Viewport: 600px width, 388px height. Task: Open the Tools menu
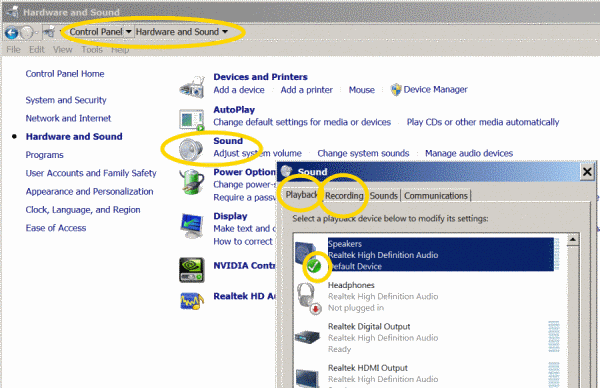(x=92, y=50)
